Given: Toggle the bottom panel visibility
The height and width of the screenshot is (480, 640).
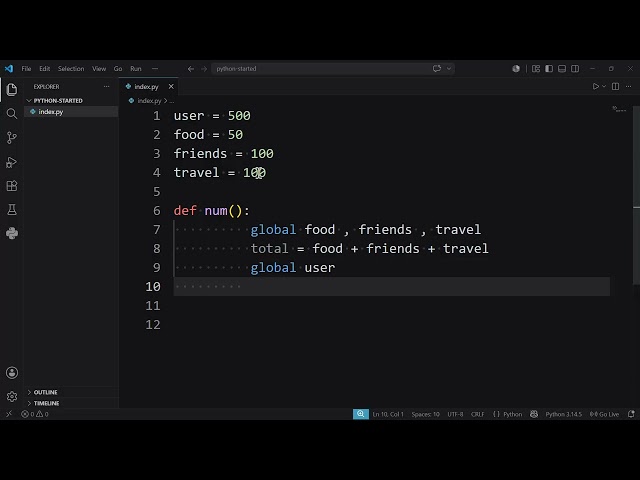Looking at the screenshot, I should pos(562,69).
